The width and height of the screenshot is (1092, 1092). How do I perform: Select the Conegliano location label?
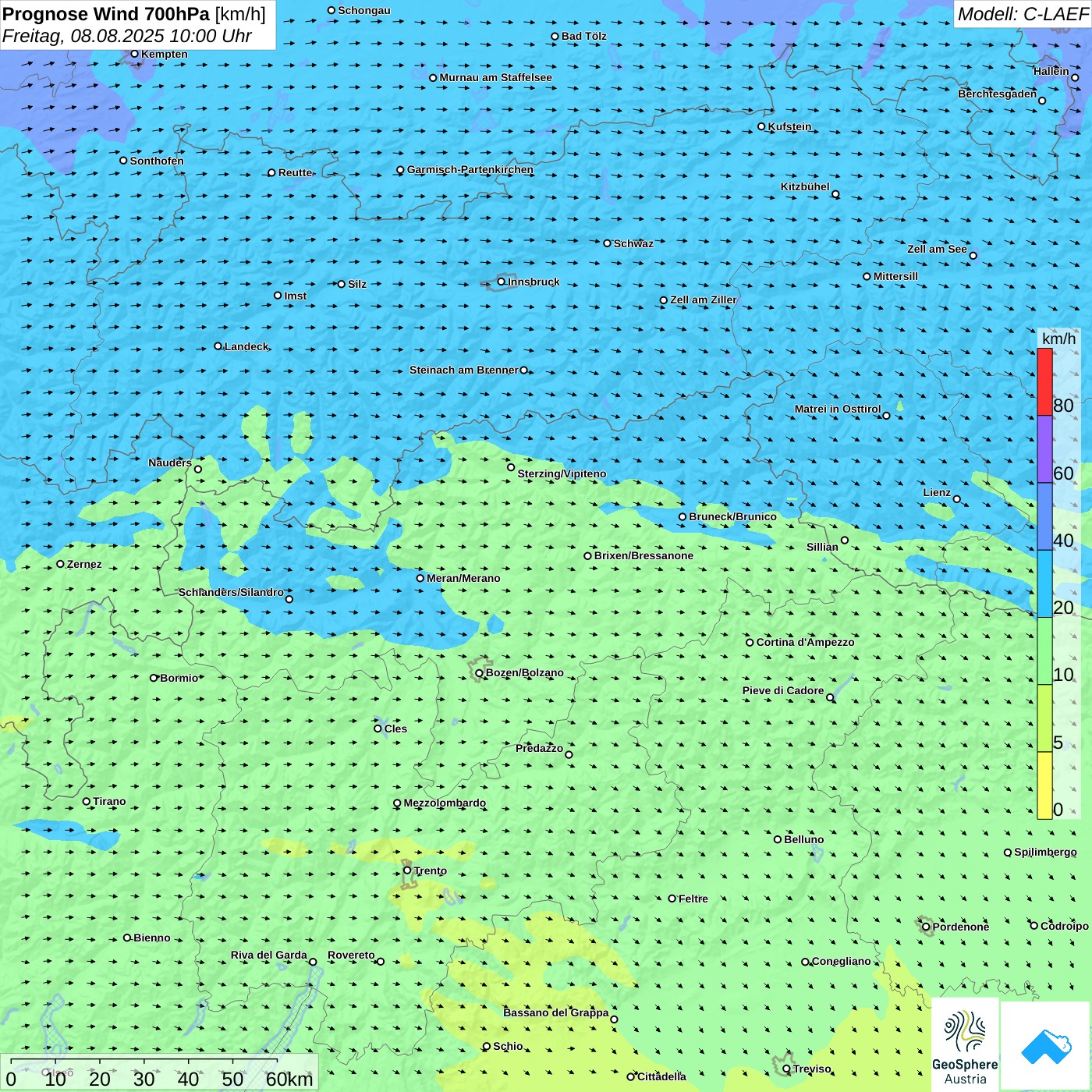pyautogui.click(x=842, y=961)
